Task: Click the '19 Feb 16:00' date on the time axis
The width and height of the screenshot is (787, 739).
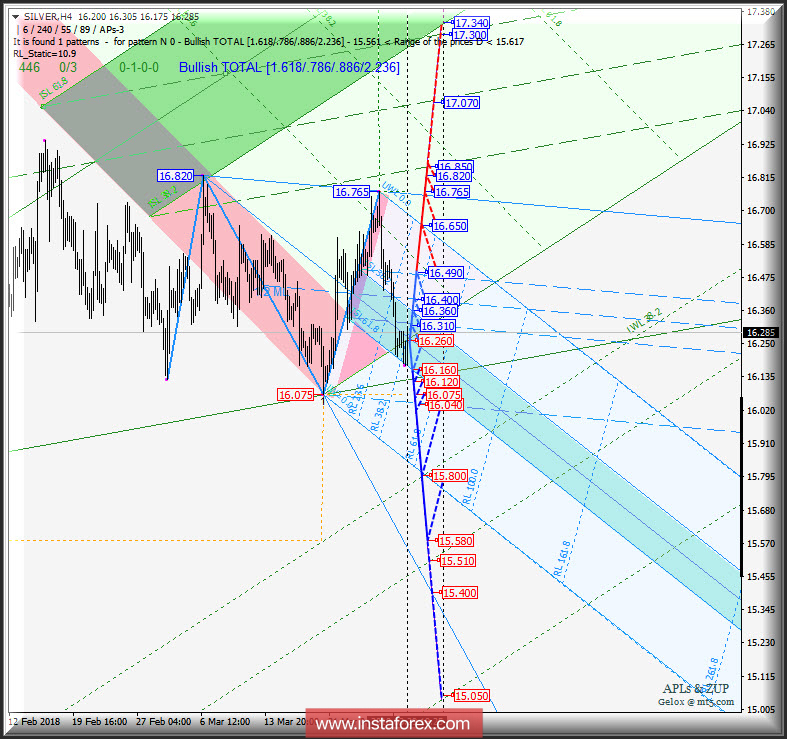Action: point(99,722)
